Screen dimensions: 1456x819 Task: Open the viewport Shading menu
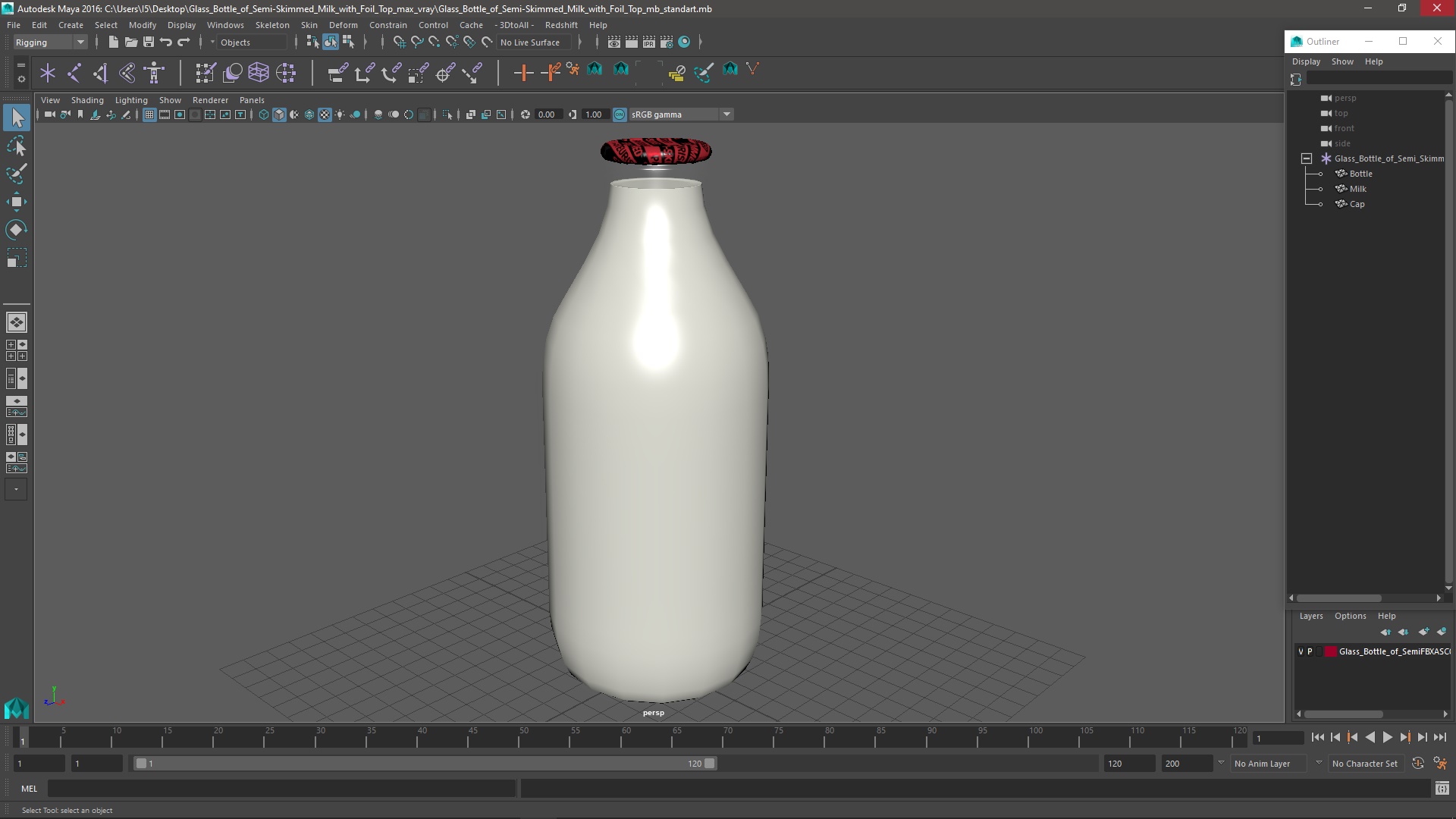[87, 100]
